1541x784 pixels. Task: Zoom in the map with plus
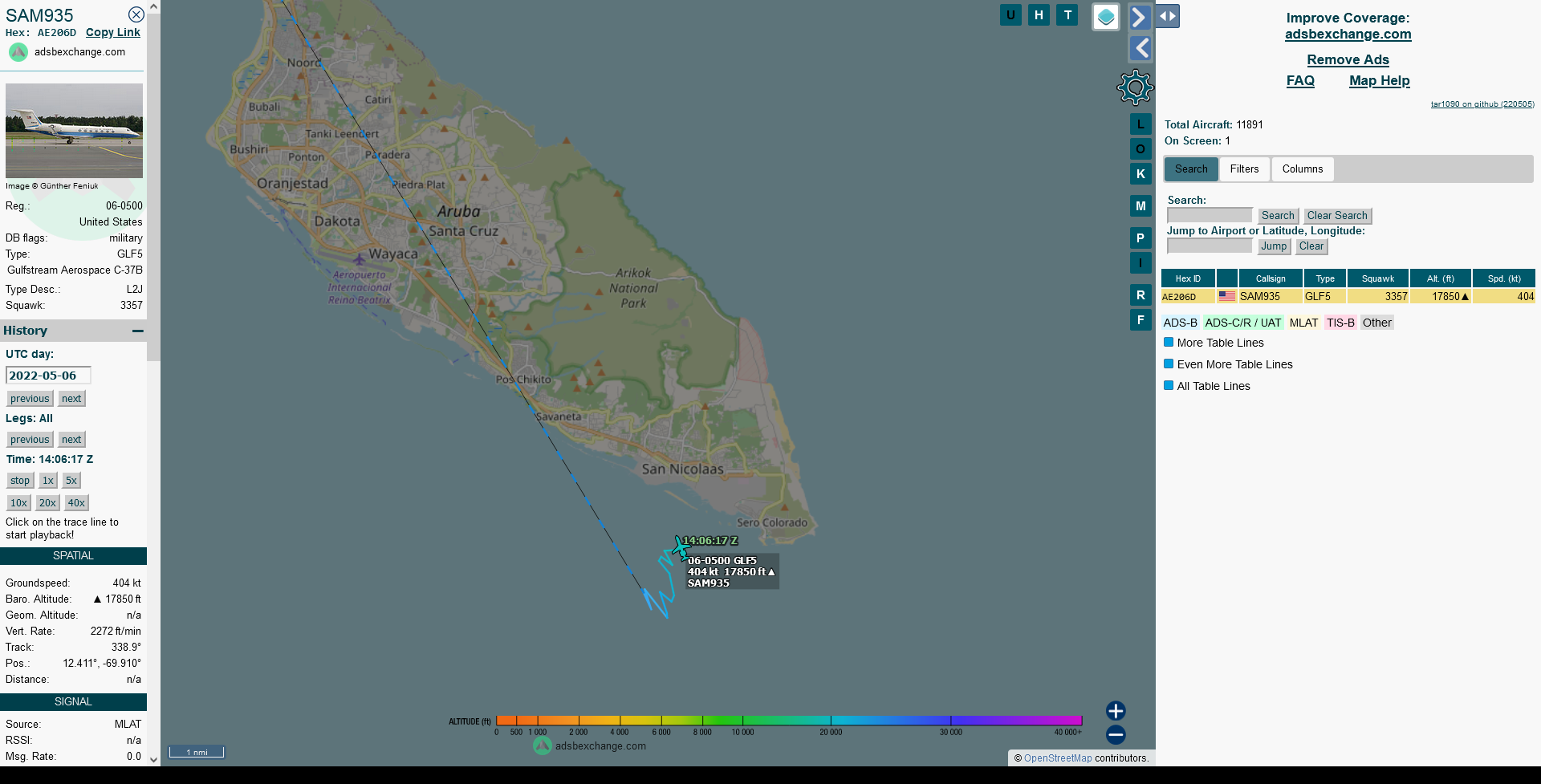click(1116, 711)
